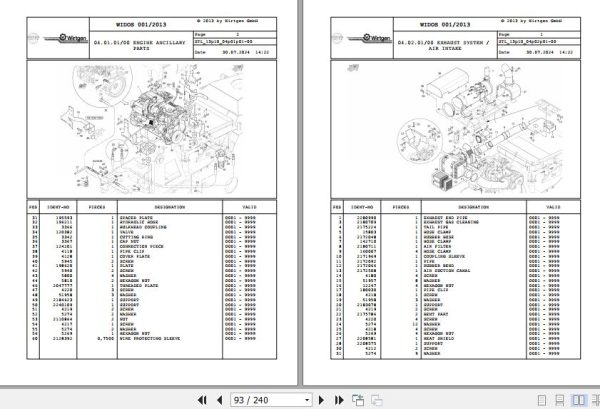The image size is (600, 409).
Task: Jump to the first page
Action: (202, 400)
